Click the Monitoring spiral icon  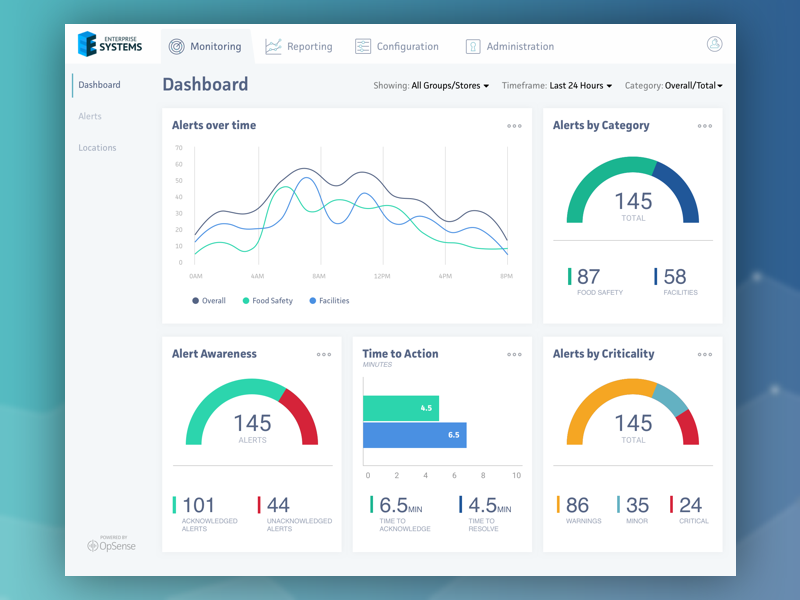tap(175, 46)
